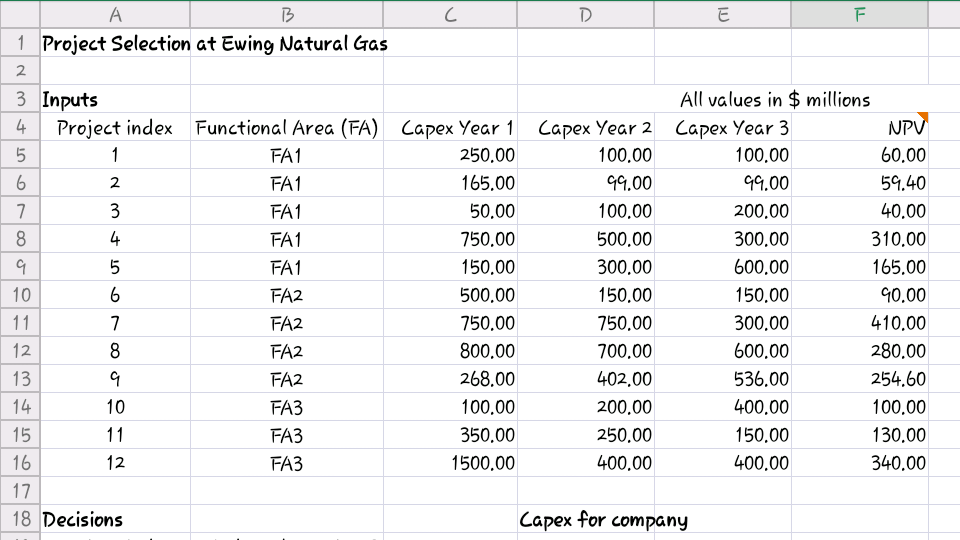Select row 16 header
960x540 pixels.
[20, 463]
